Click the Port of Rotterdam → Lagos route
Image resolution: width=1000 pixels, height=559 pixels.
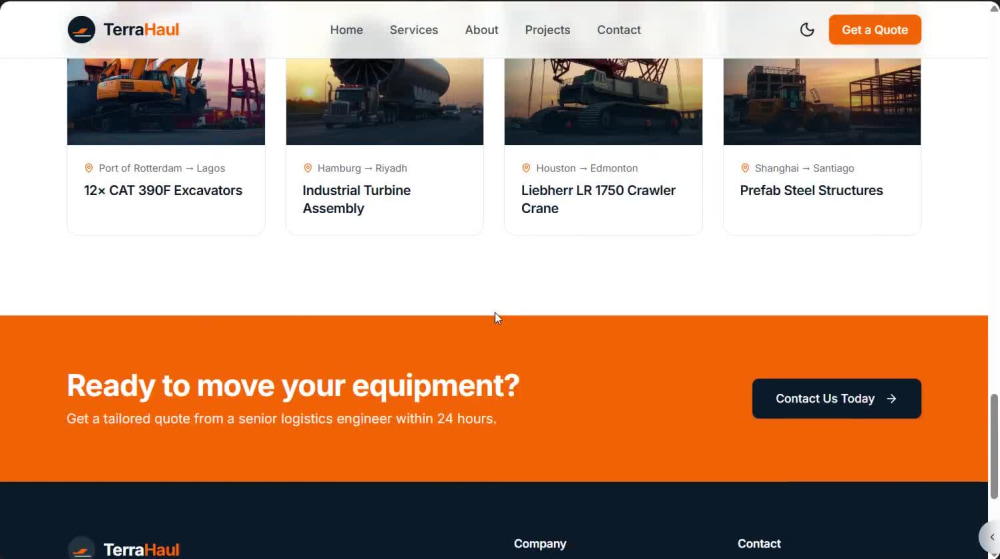point(162,168)
